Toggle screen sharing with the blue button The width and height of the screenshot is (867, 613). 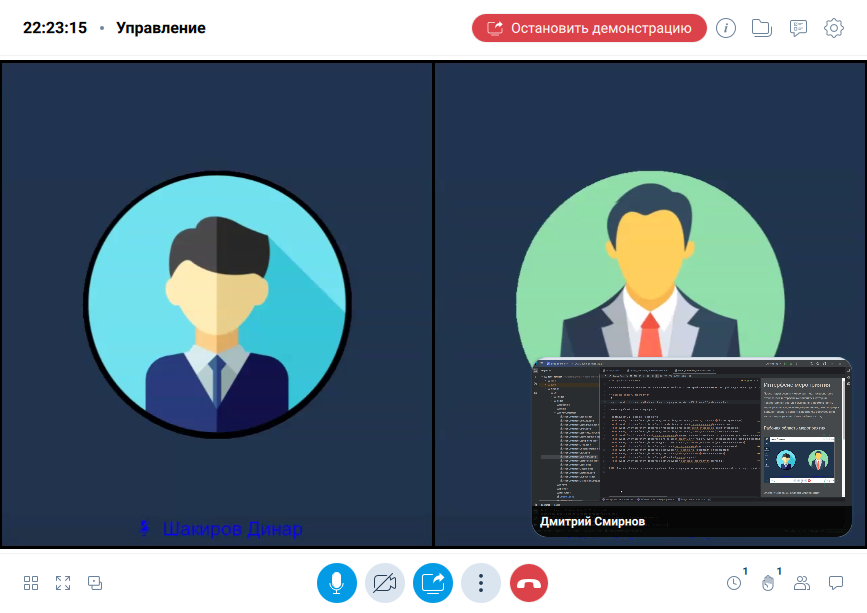(433, 582)
